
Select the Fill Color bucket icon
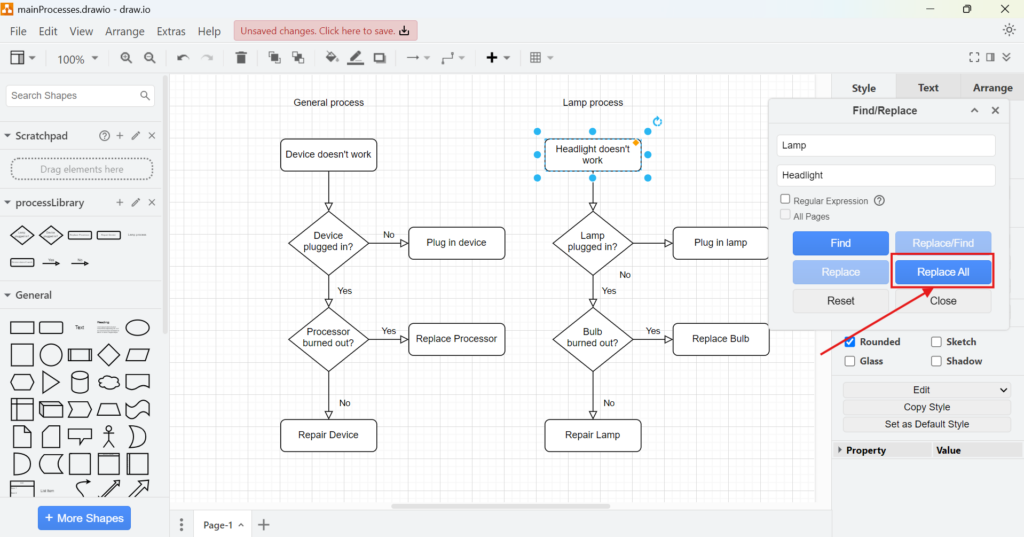(x=332, y=58)
